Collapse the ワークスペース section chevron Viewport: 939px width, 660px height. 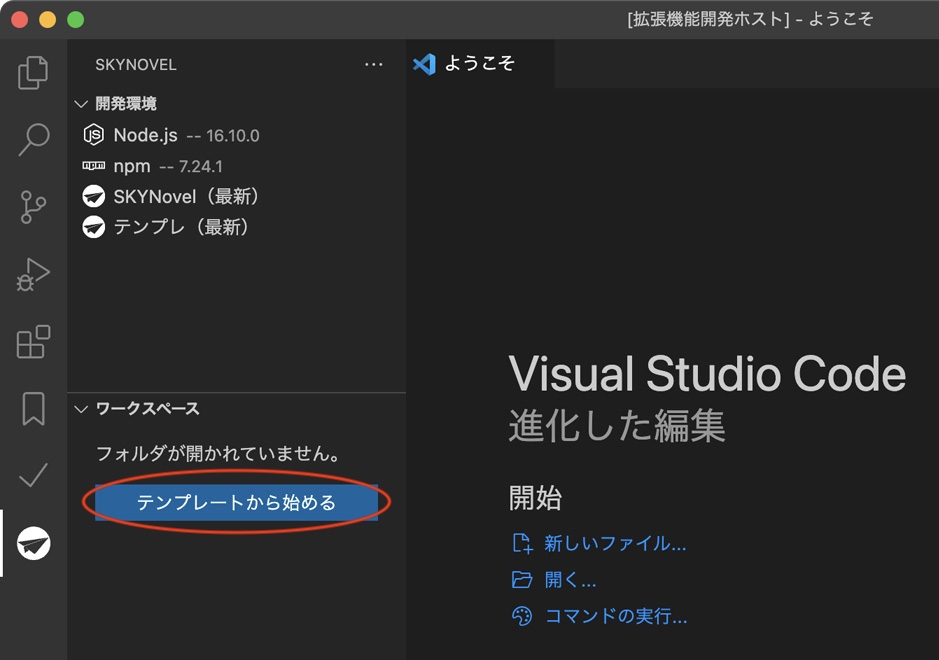click(x=81, y=409)
